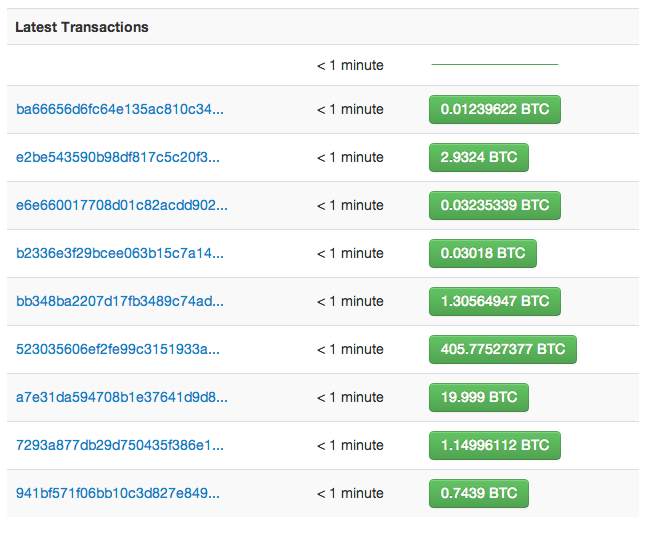Open transaction bb348ba2207d17fb3489c74ad...
649x540 pixels.
coord(120,301)
